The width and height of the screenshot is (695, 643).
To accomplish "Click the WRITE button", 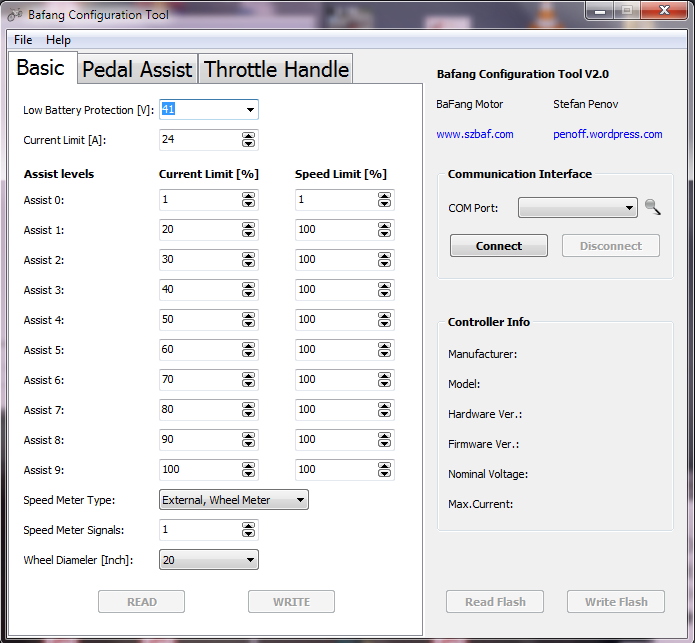I will point(291,602).
